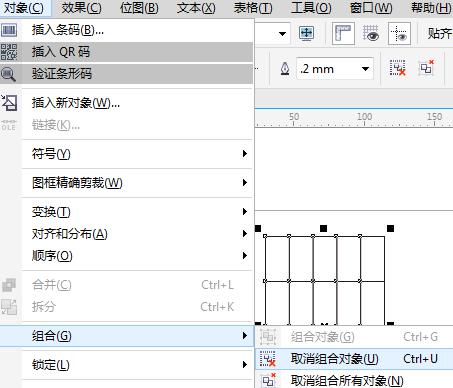Select 取消组合对象(U) in submenu
This screenshot has width=453, height=388.
[x=354, y=359]
